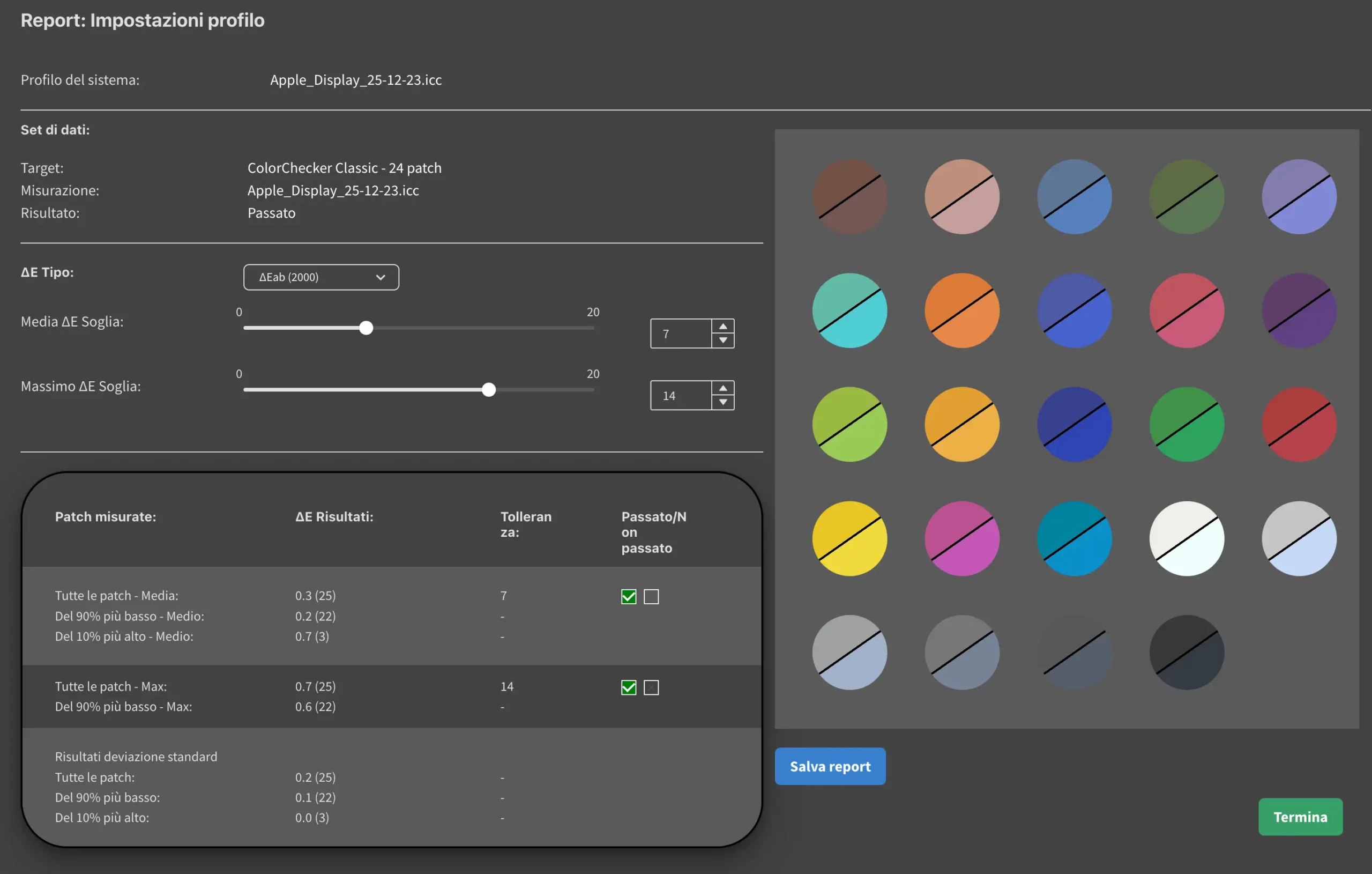Click the white color patch
The height and width of the screenshot is (874, 1372).
[1186, 539]
